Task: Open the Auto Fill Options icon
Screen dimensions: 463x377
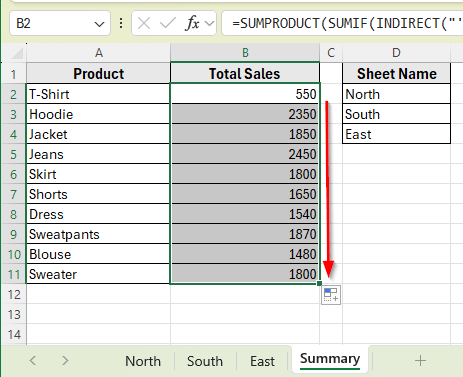Action: (x=331, y=295)
